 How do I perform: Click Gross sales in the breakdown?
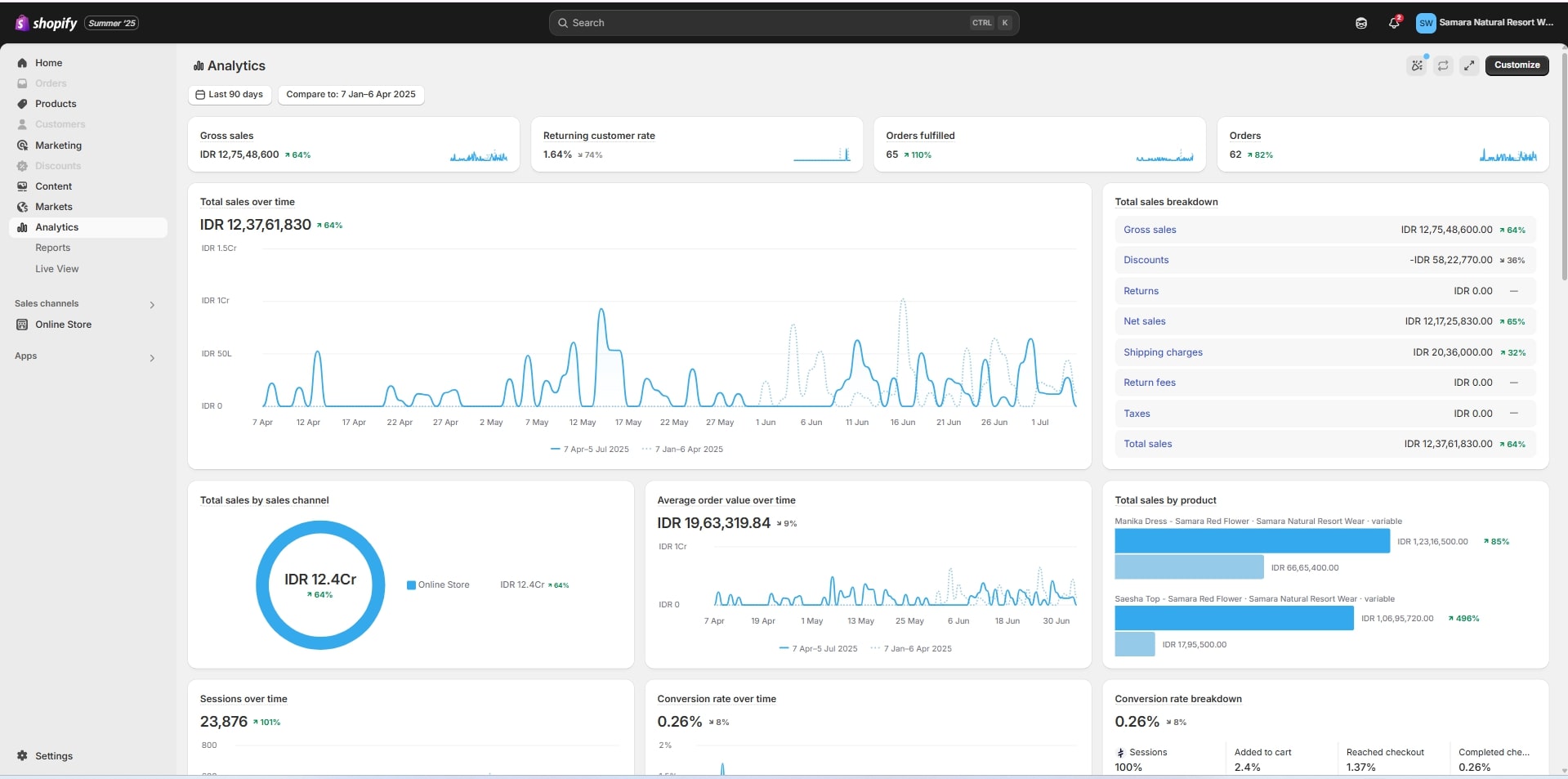point(1150,230)
